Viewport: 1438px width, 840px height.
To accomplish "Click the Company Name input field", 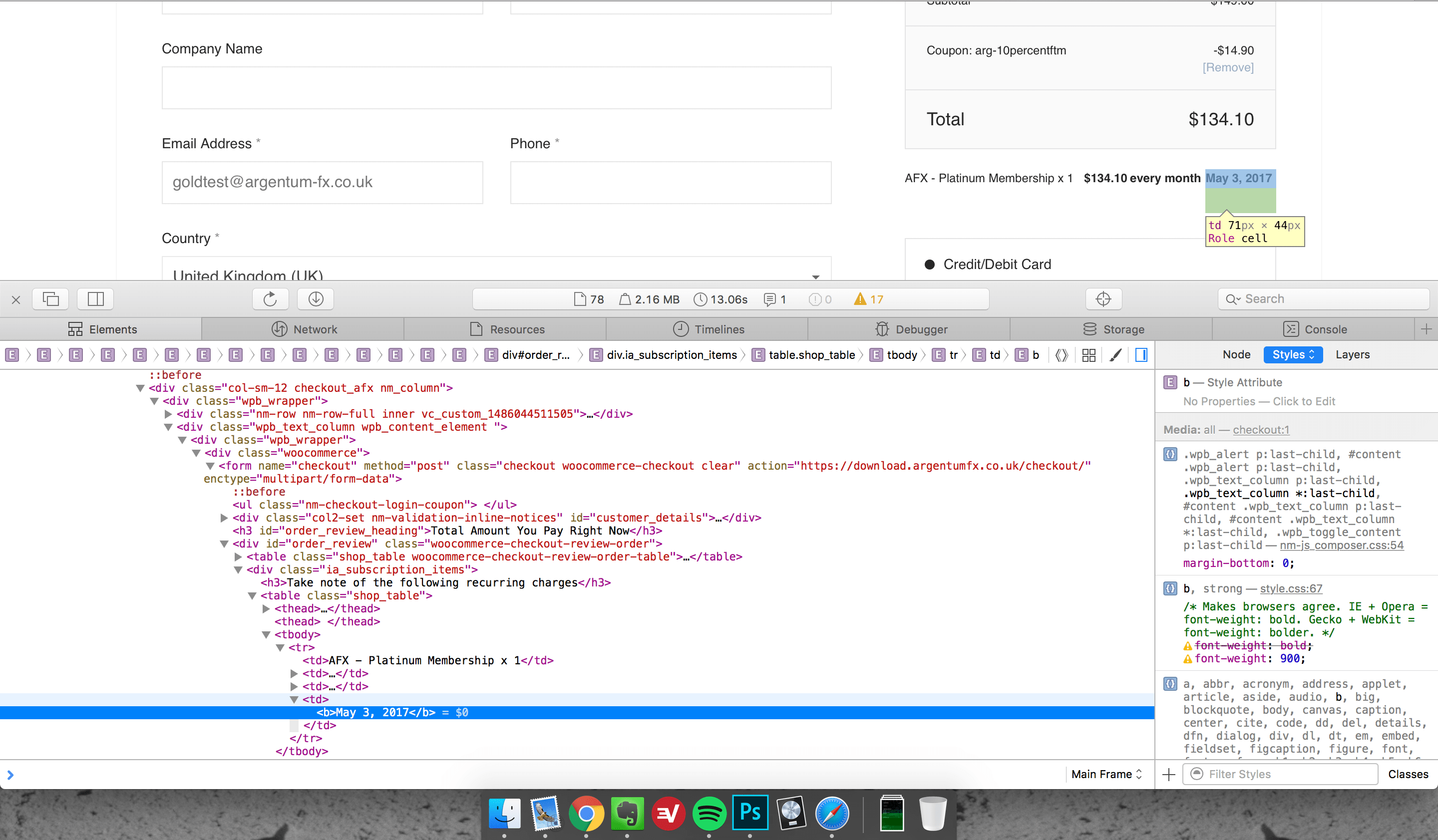I will [496, 88].
